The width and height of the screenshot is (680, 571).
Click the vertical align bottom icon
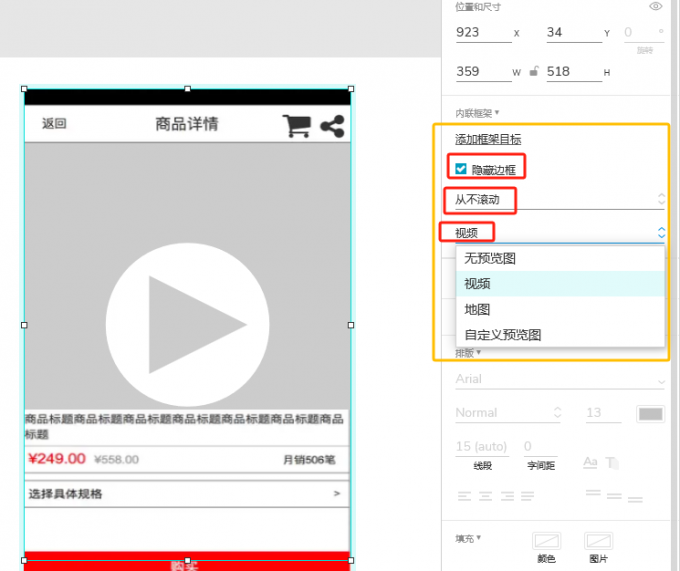pyautogui.click(x=635, y=499)
